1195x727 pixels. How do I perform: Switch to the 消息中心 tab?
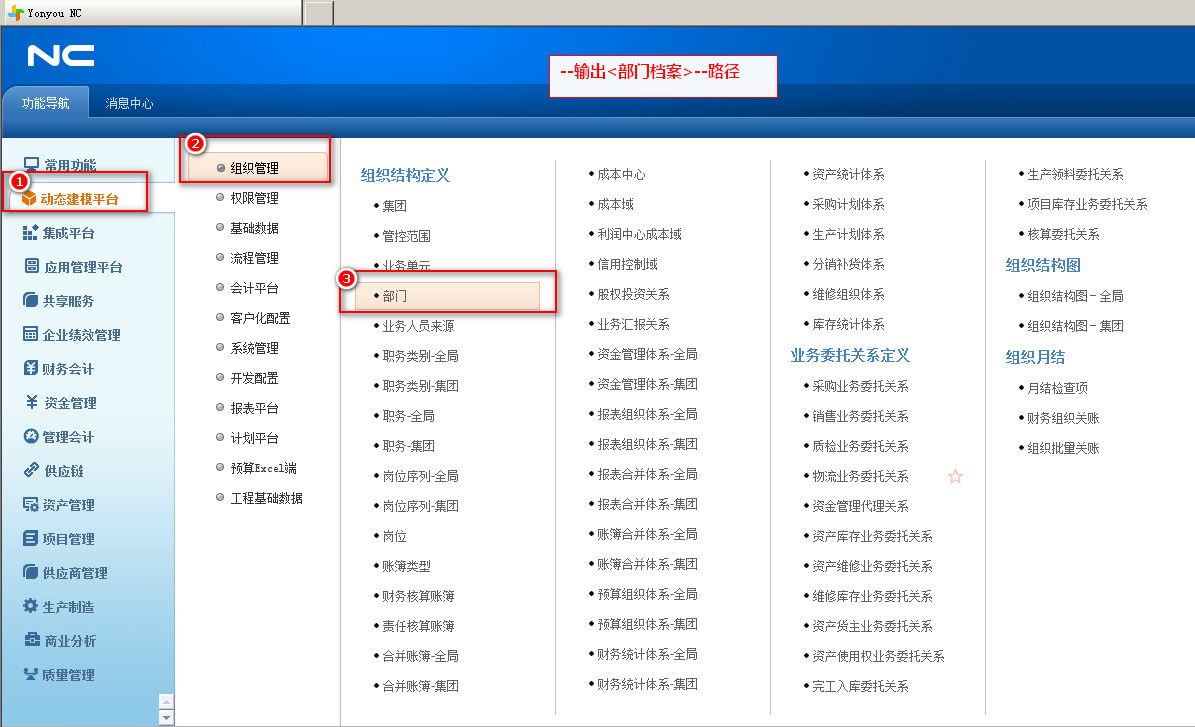pyautogui.click(x=130, y=103)
